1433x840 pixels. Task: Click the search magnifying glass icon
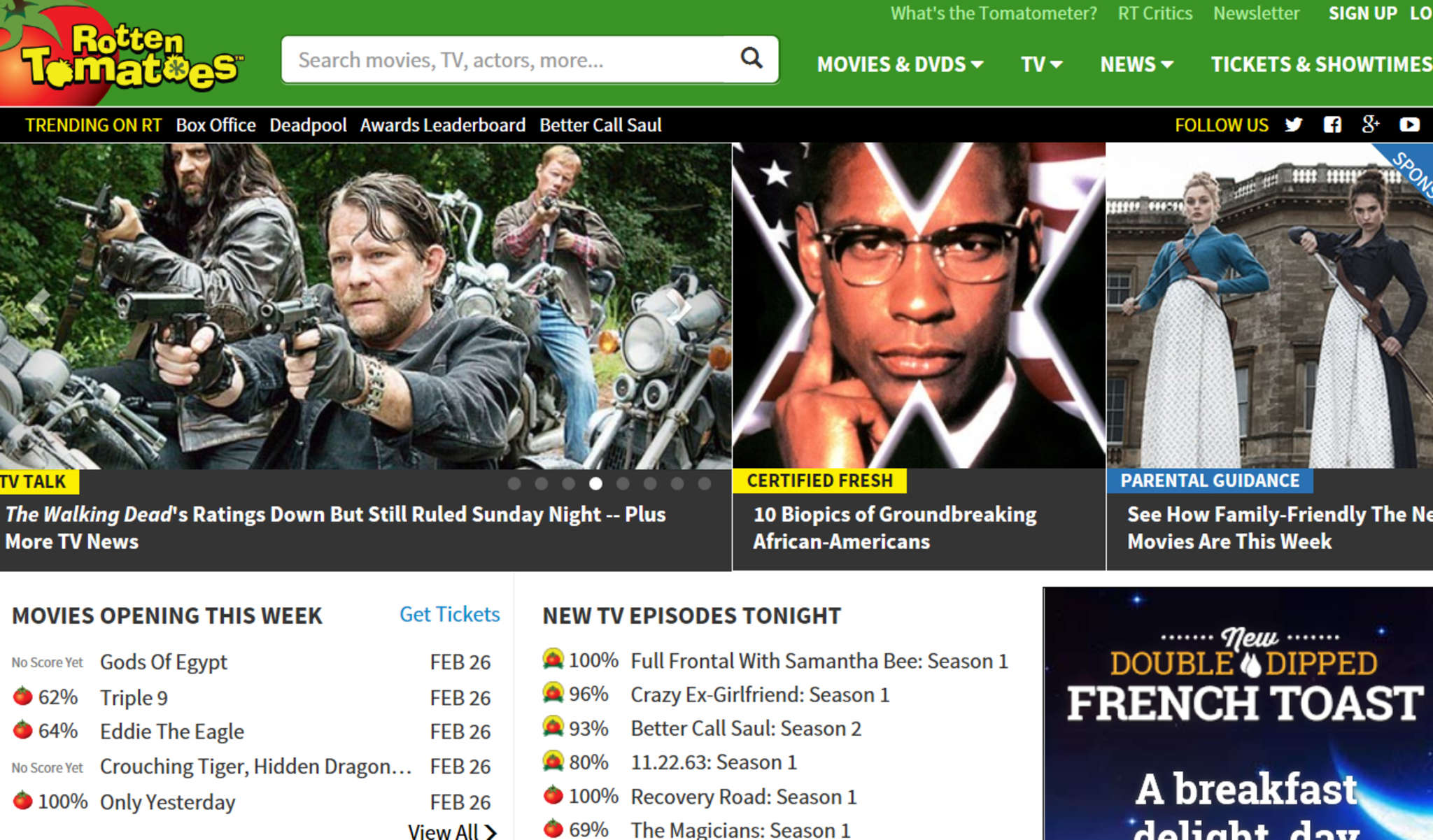751,58
